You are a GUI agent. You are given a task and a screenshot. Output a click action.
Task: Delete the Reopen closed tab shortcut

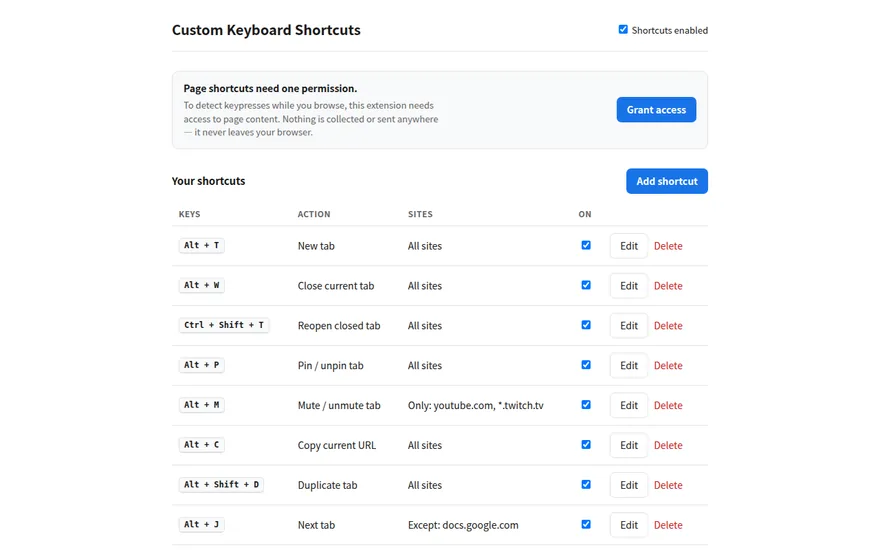pos(668,326)
